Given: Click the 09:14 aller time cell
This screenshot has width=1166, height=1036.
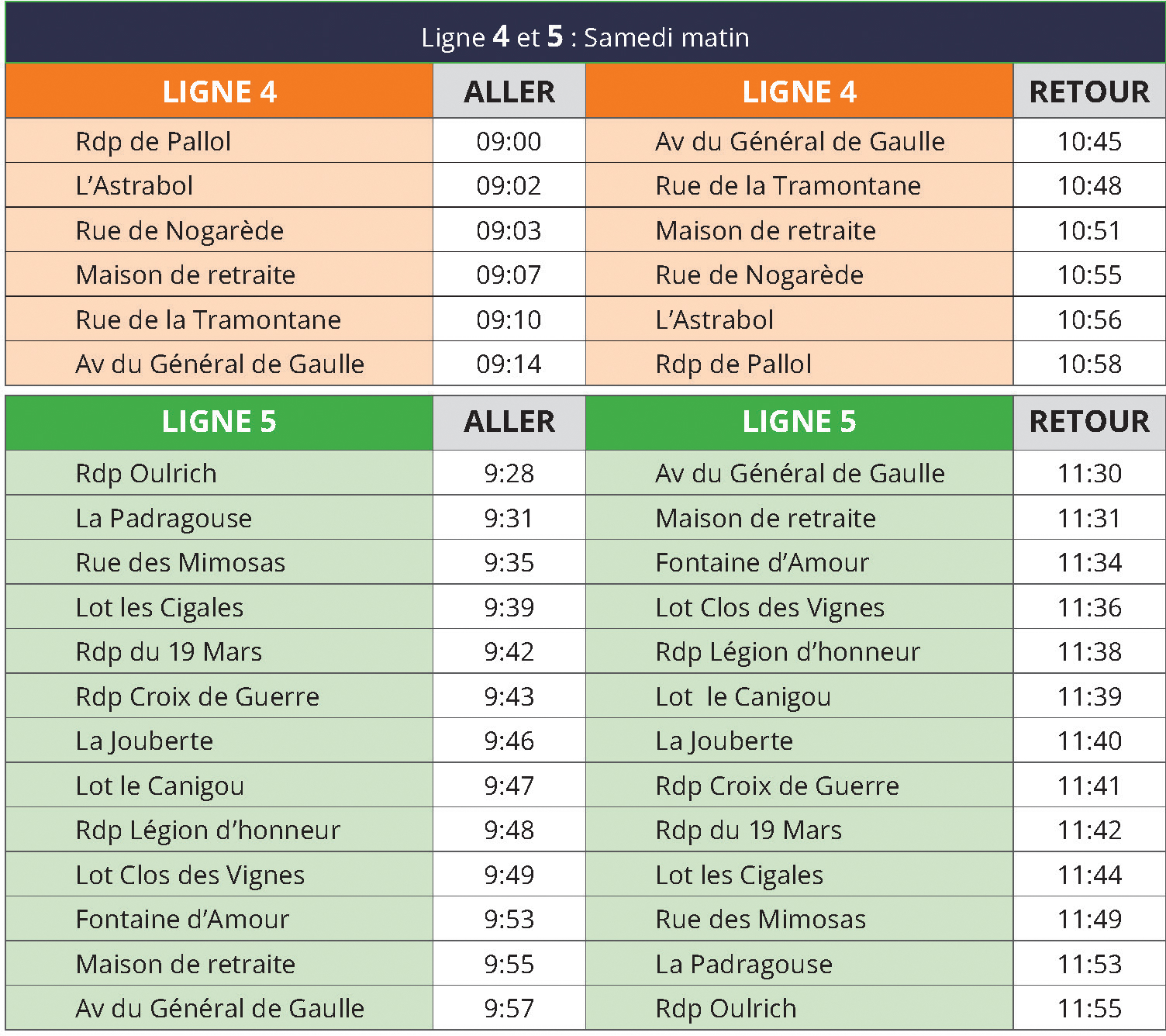Looking at the screenshot, I should click(509, 364).
